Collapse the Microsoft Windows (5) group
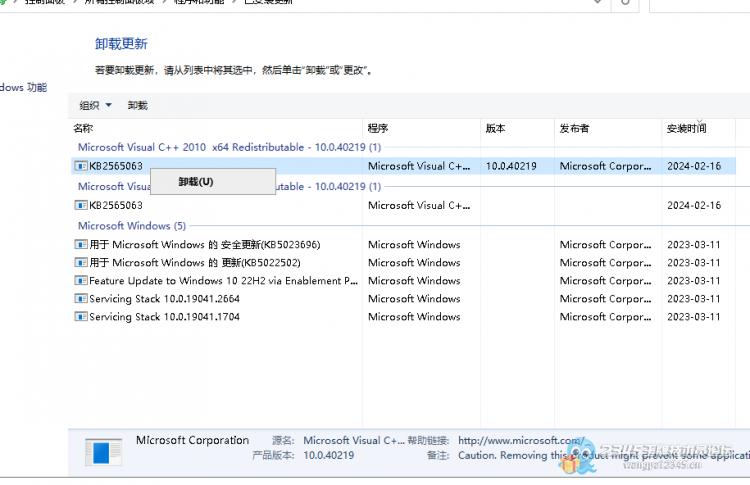 132,225
